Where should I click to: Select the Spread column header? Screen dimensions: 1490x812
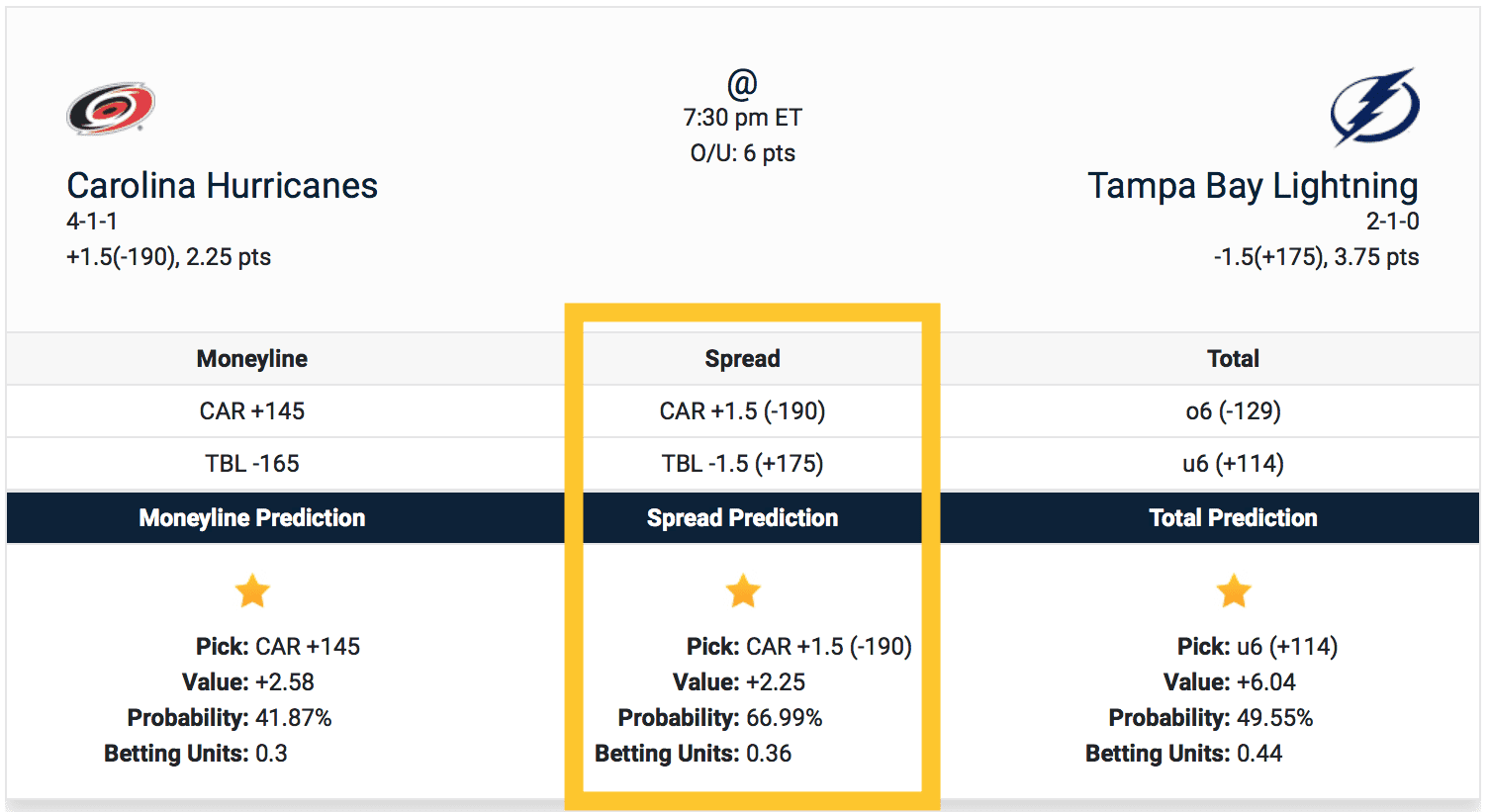tap(743, 359)
